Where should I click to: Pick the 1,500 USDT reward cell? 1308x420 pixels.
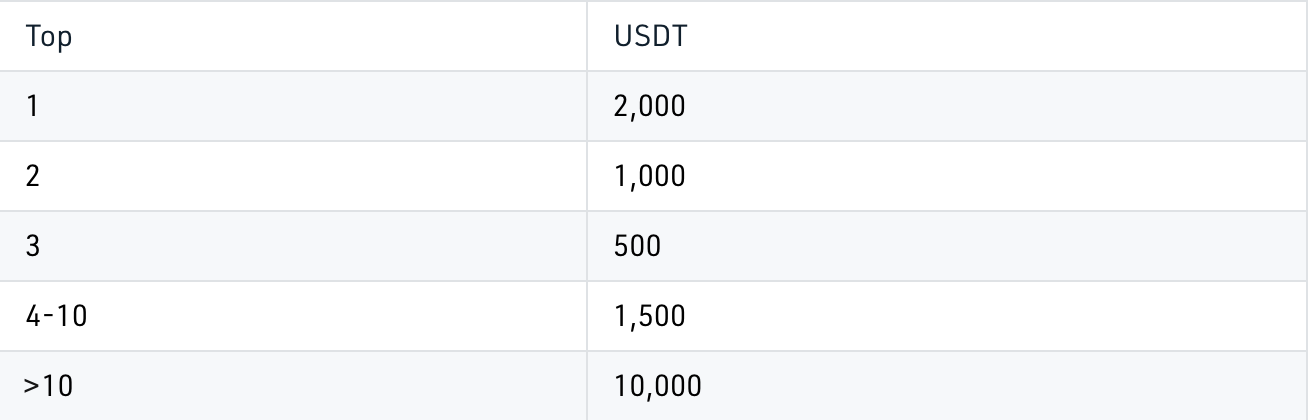click(650, 316)
